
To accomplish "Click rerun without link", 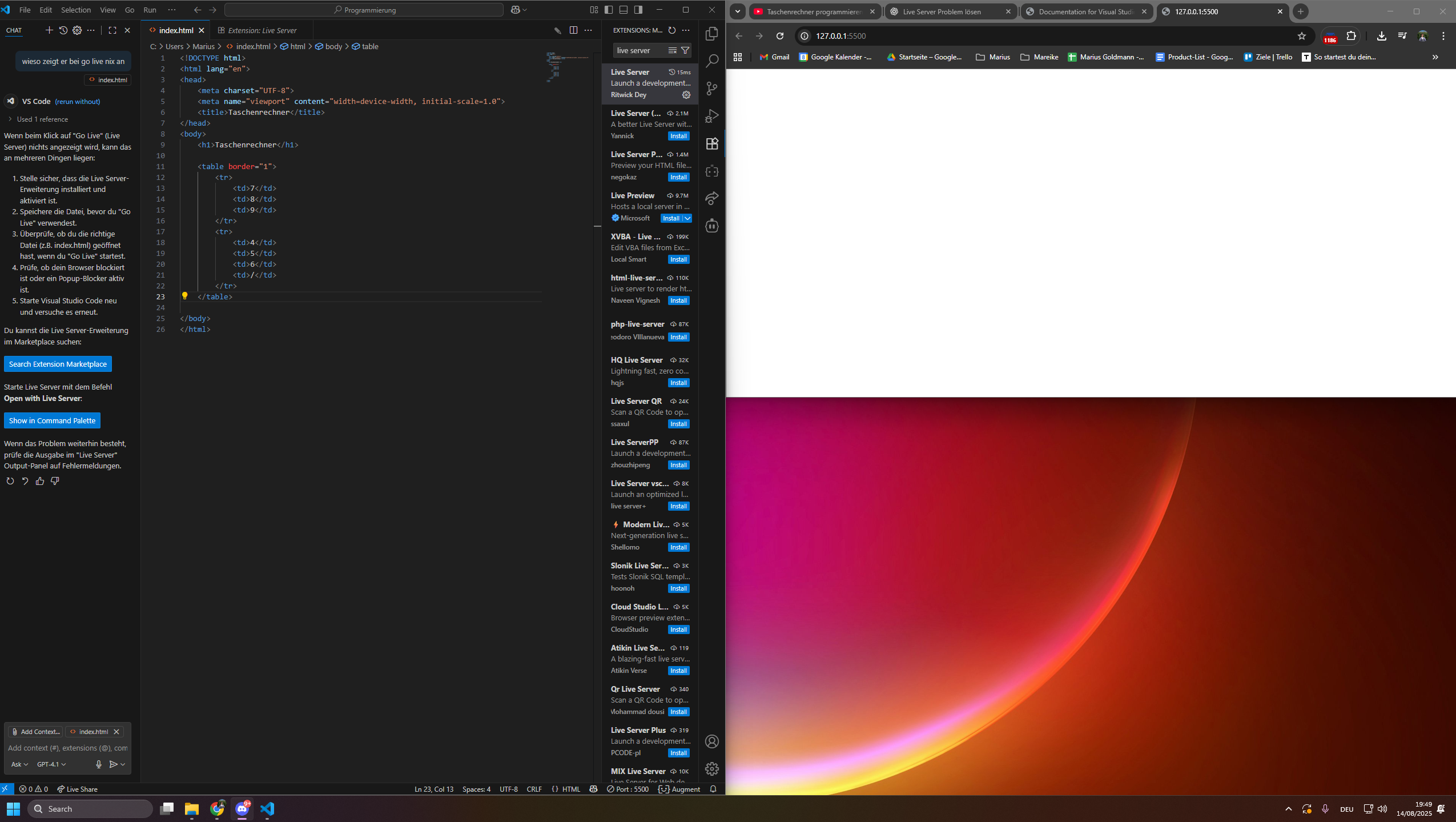I will click(78, 102).
